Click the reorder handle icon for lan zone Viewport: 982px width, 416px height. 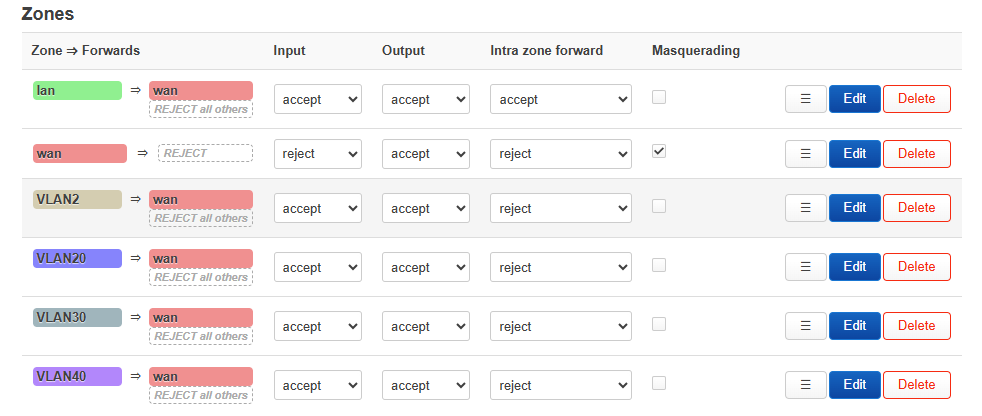pyautogui.click(x=805, y=99)
